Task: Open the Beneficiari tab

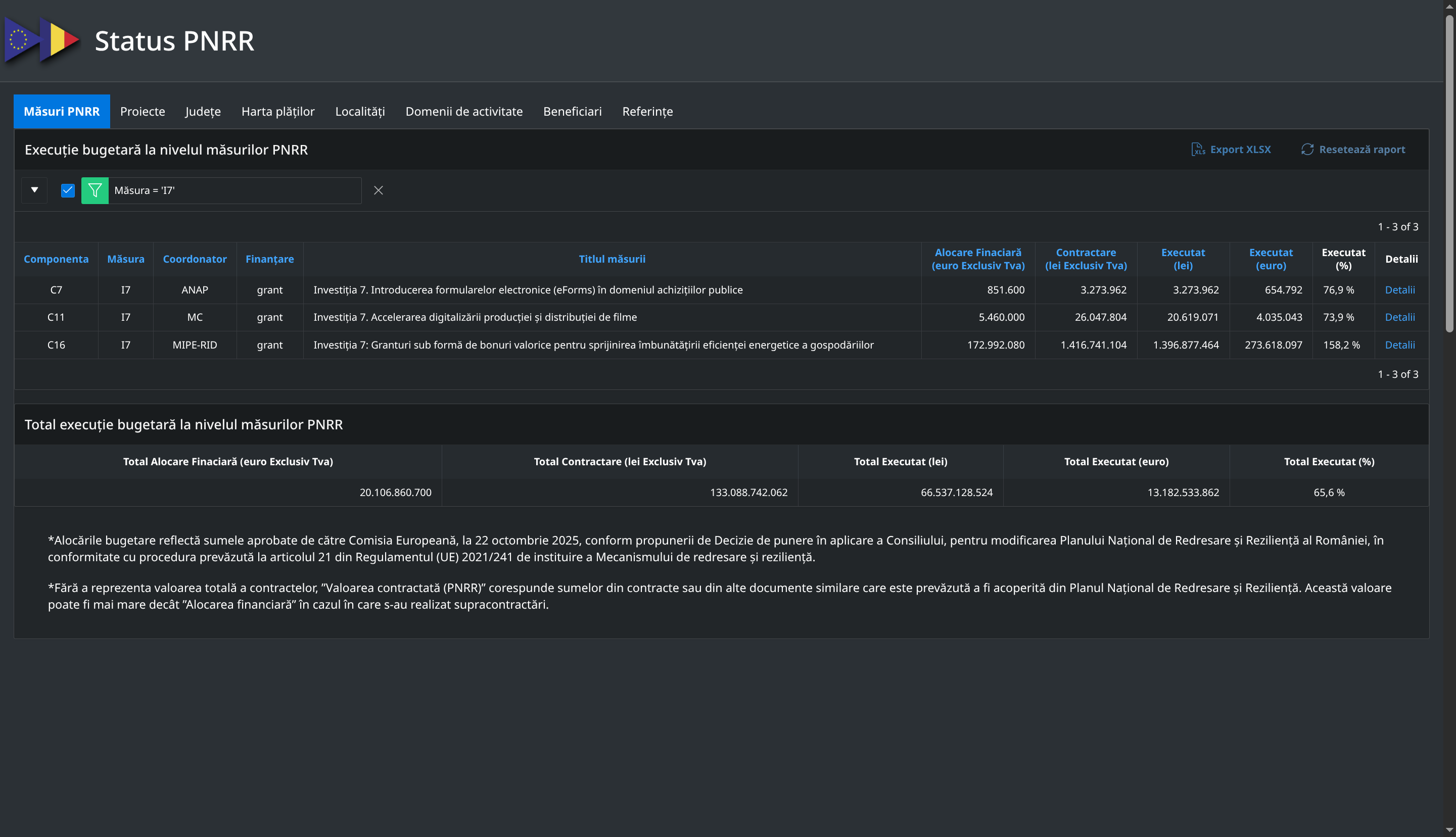Action: (572, 112)
